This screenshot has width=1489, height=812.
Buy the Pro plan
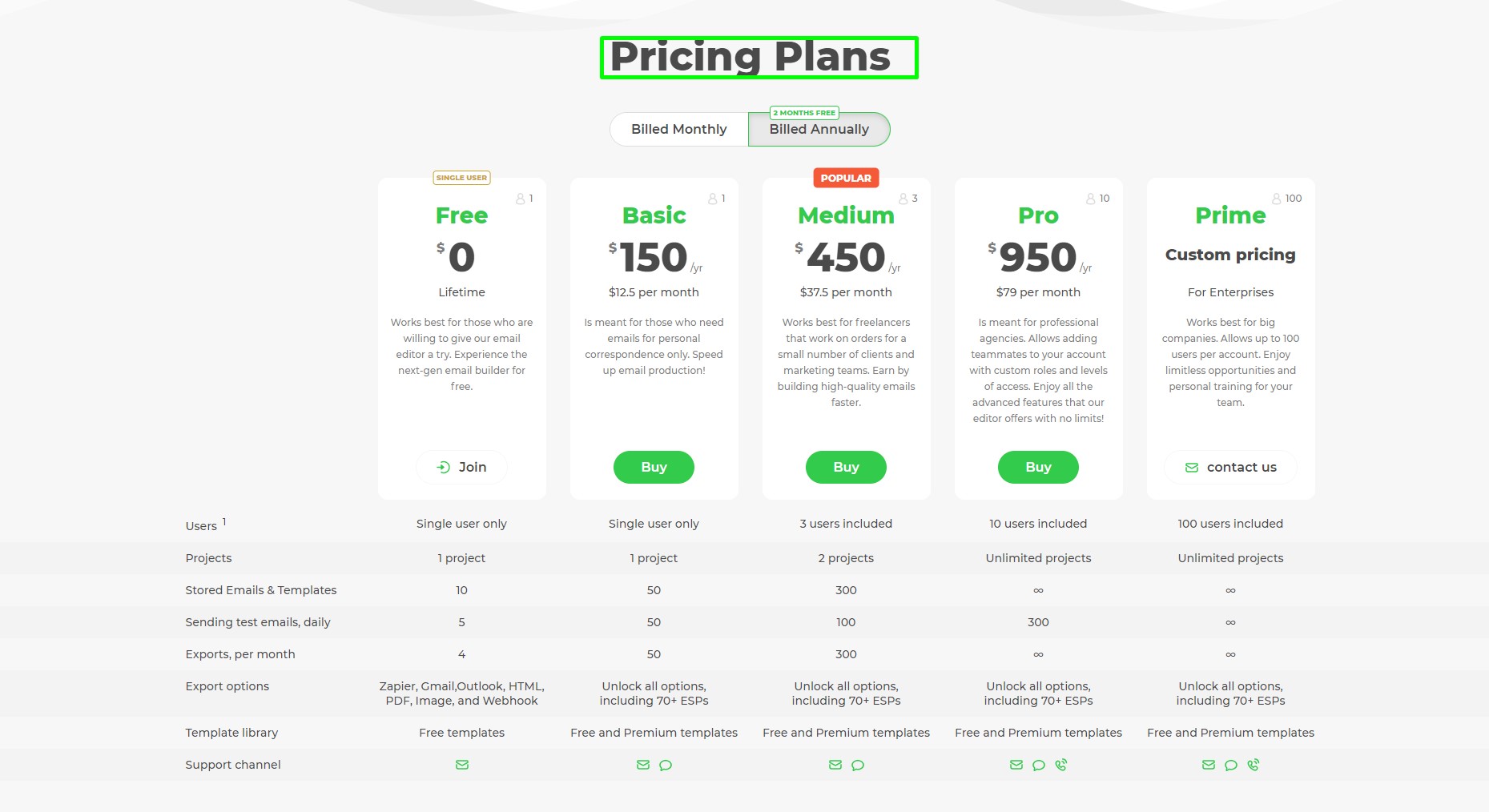click(x=1038, y=468)
